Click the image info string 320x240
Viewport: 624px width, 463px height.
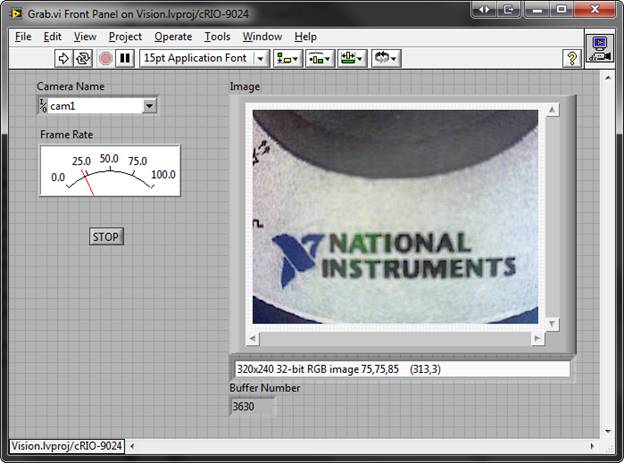[x=401, y=369]
